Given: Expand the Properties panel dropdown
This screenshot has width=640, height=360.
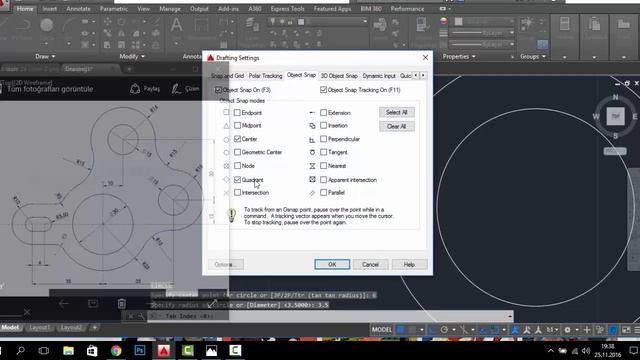Looking at the screenshot, I should point(459,56).
